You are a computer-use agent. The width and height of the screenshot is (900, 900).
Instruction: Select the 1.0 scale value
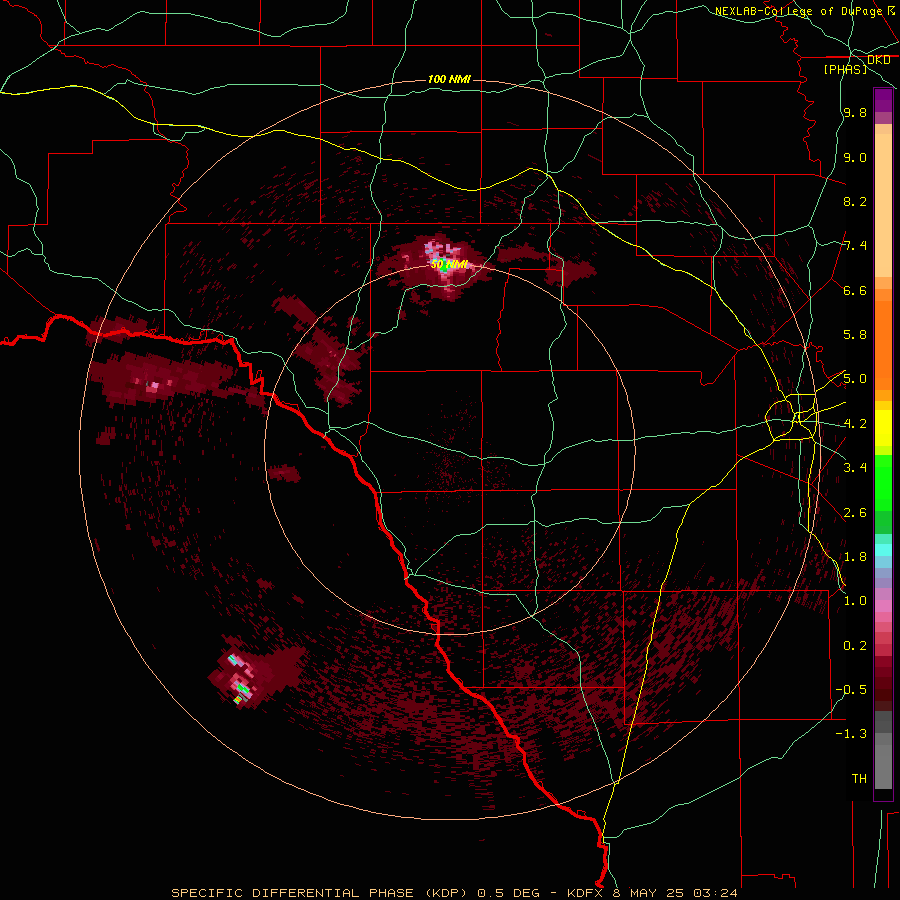tap(855, 601)
